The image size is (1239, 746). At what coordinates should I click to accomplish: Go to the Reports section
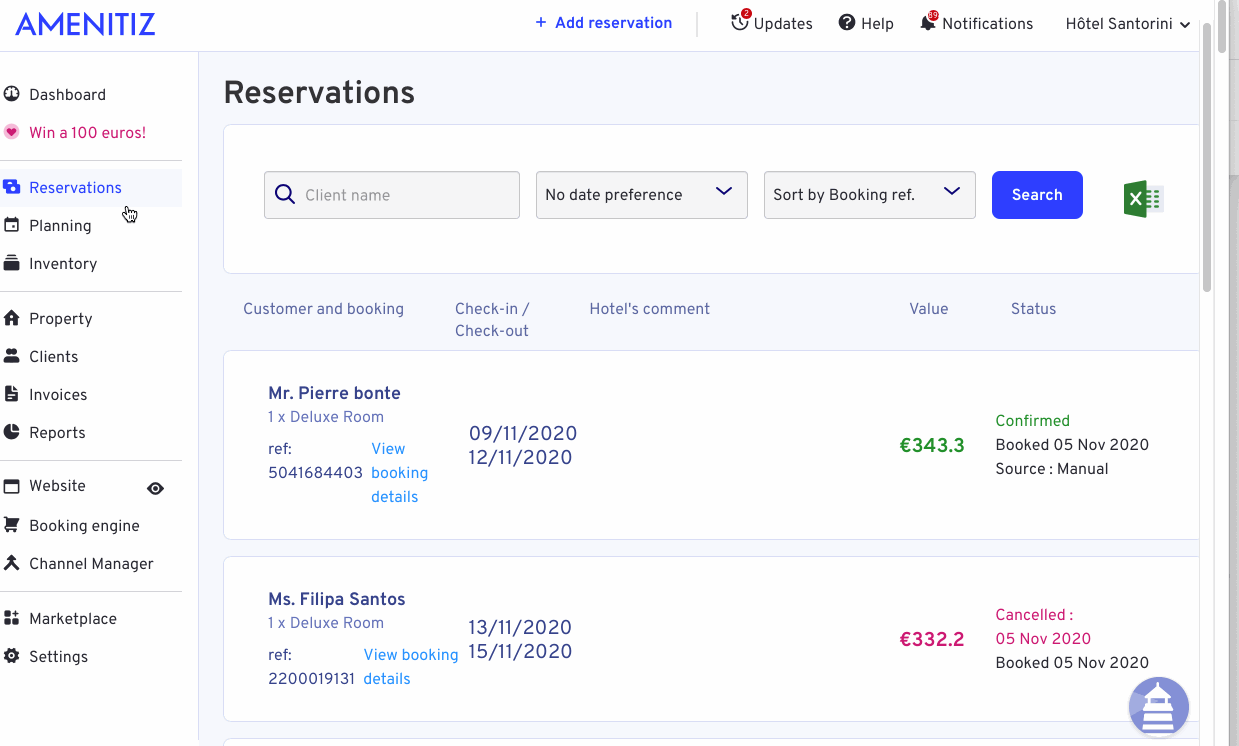[57, 433]
